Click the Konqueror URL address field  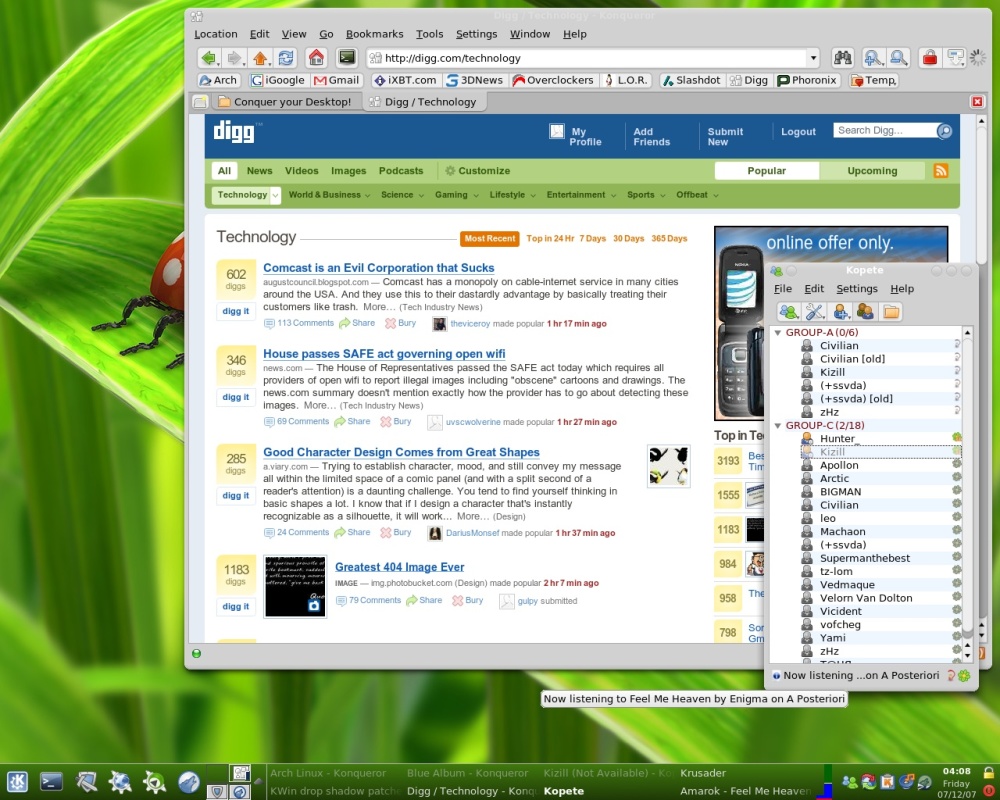pos(587,58)
